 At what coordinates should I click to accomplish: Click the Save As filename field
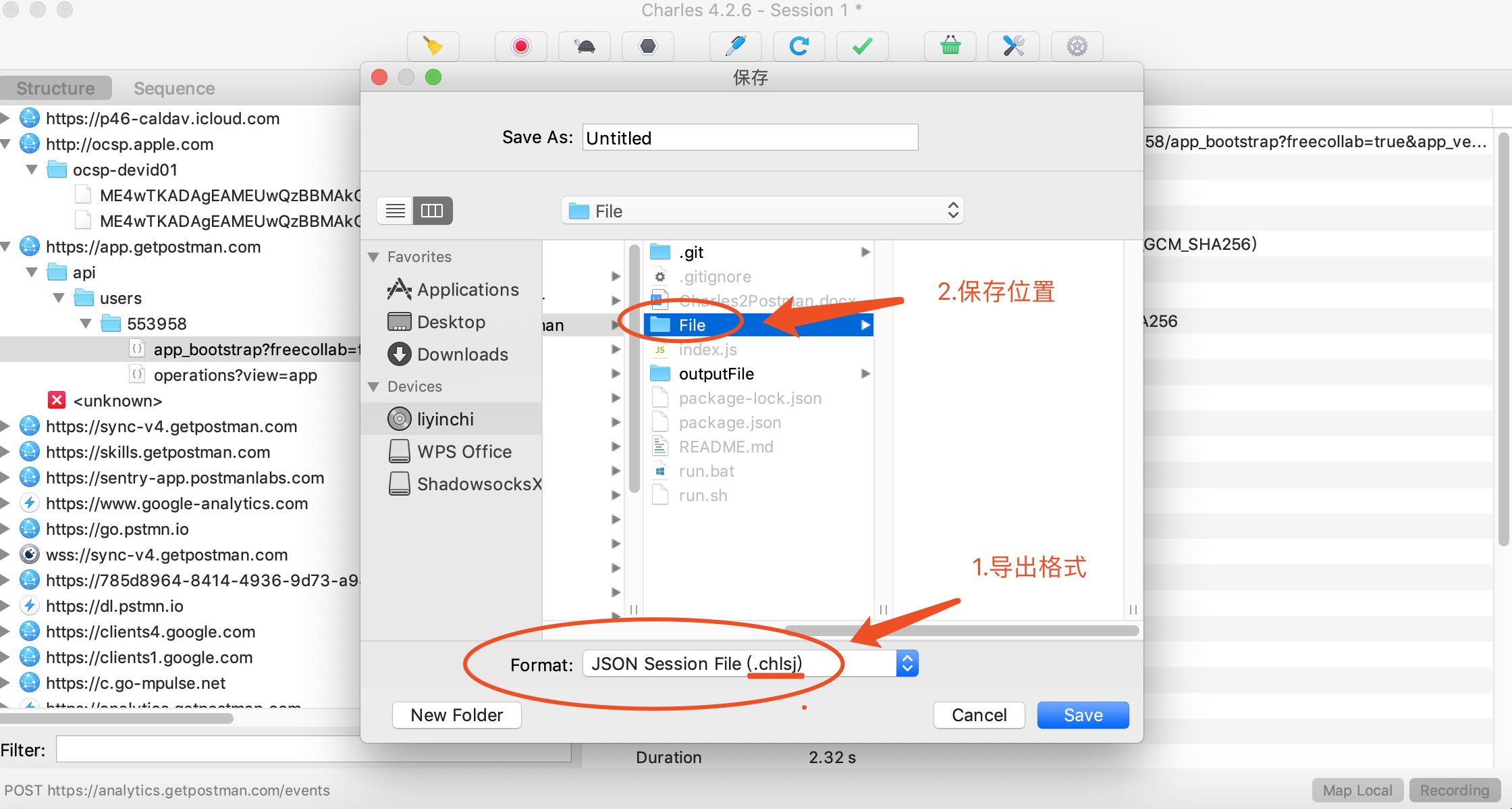click(749, 138)
